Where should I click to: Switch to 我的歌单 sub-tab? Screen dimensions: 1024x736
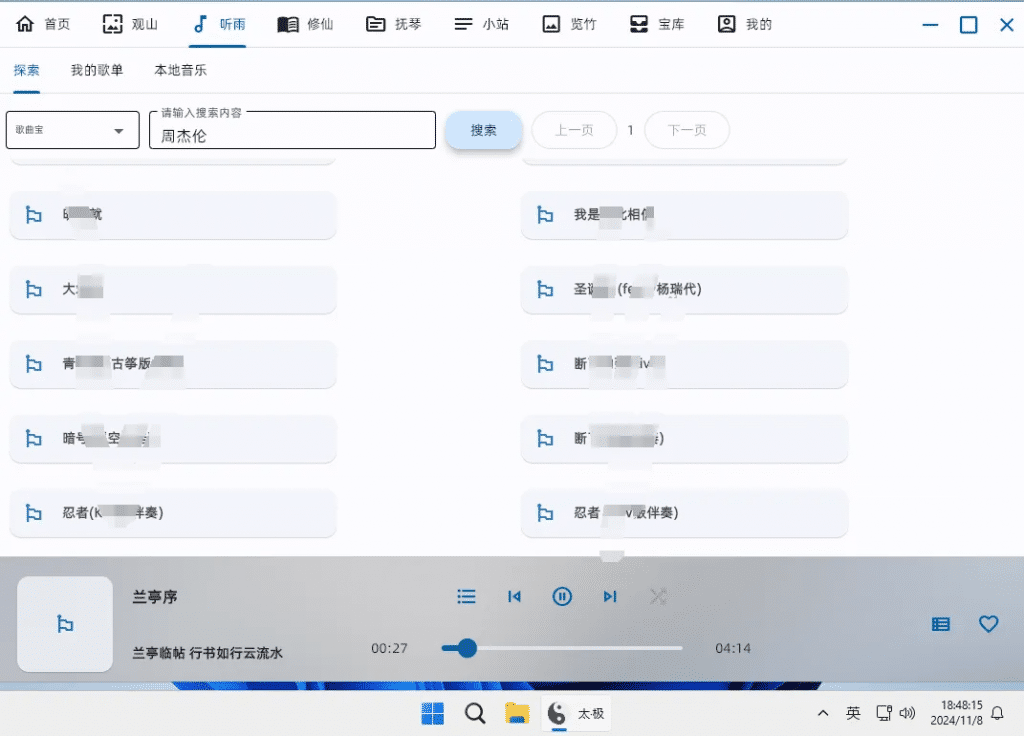coord(97,70)
